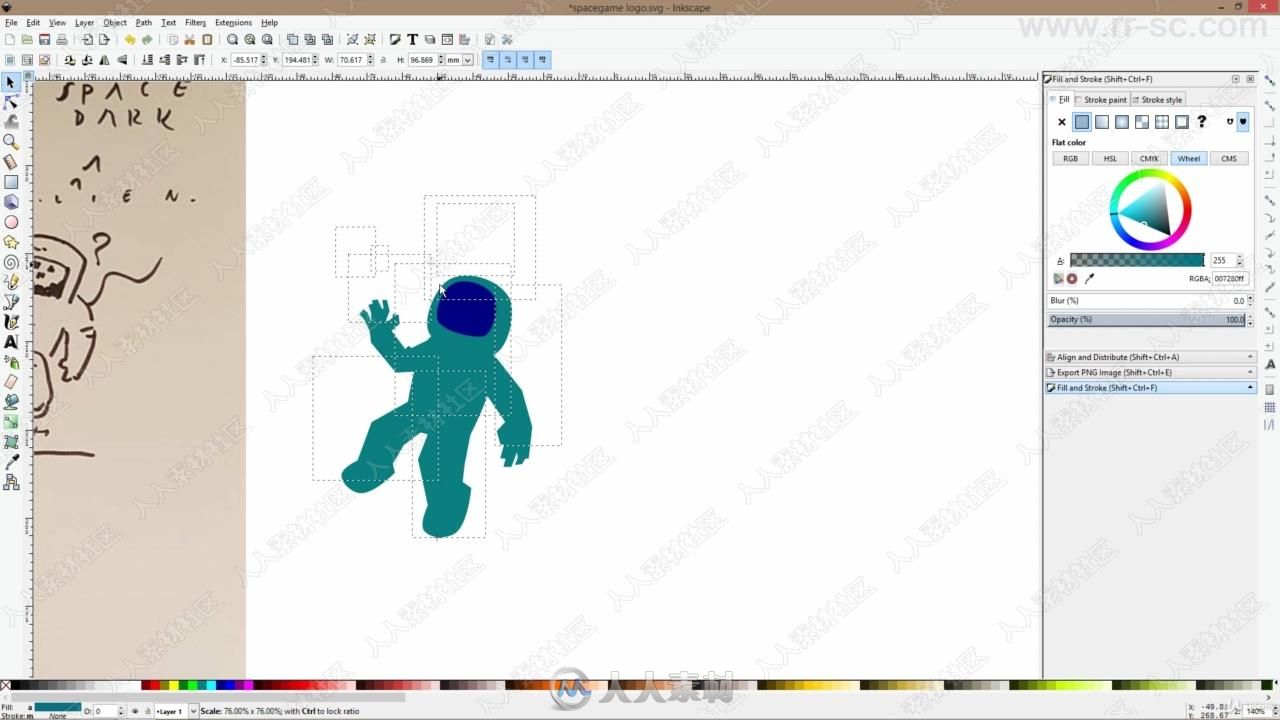
Task: Click the Undo arrow icon
Action: point(129,40)
